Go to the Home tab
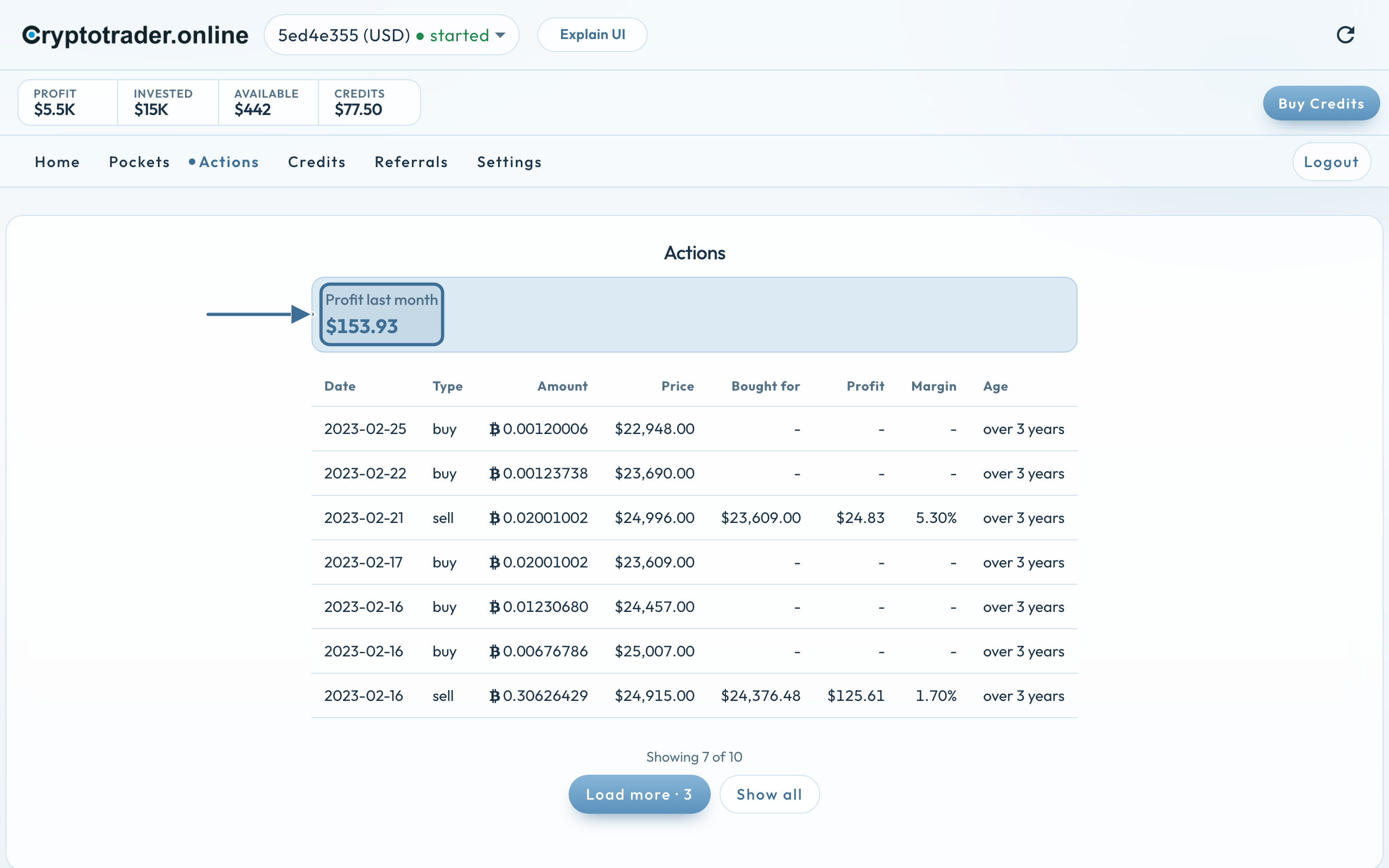The width and height of the screenshot is (1389, 868). point(58,162)
